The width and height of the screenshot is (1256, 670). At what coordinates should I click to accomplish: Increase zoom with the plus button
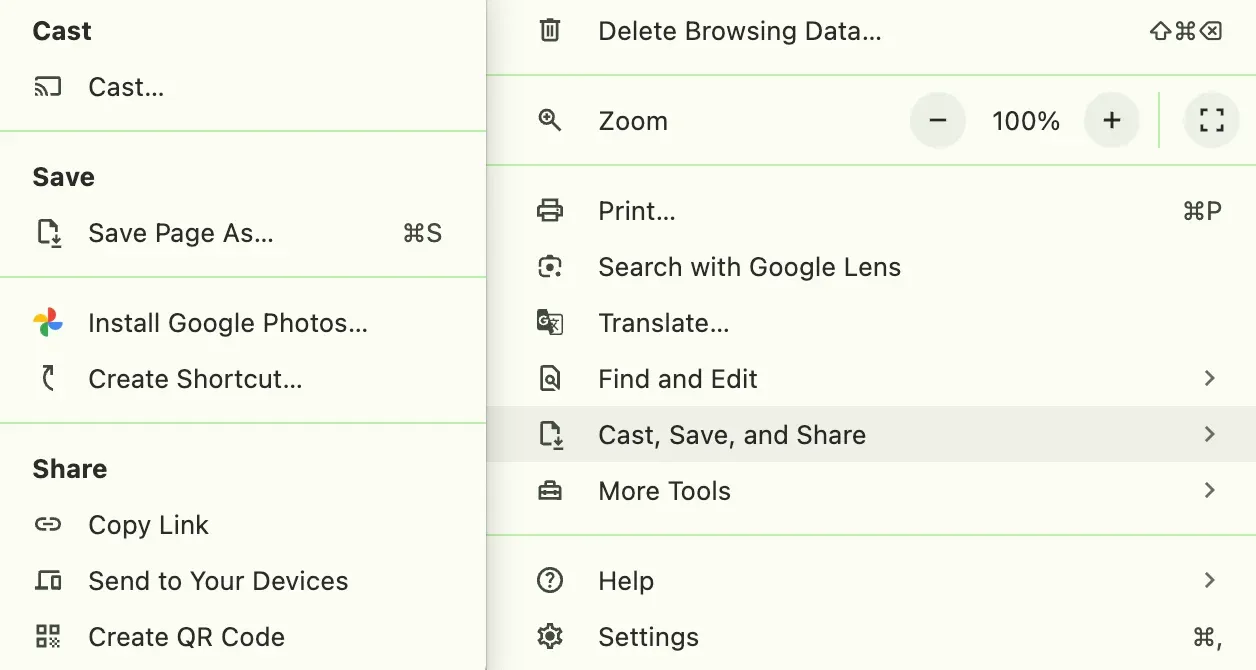(1112, 121)
